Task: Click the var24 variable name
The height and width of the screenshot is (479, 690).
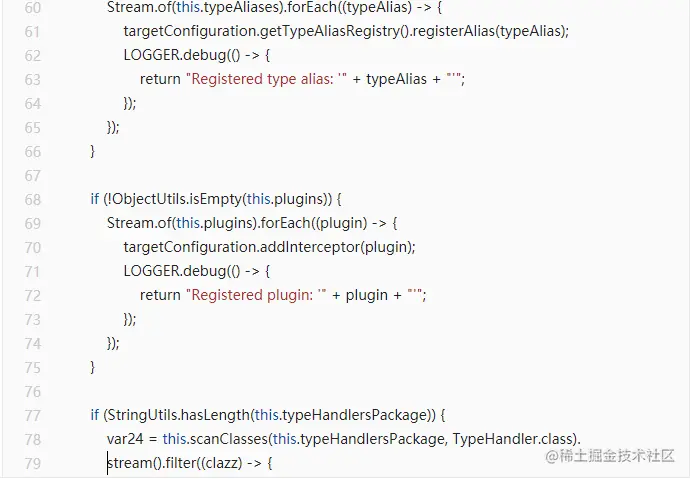Action: point(124,439)
